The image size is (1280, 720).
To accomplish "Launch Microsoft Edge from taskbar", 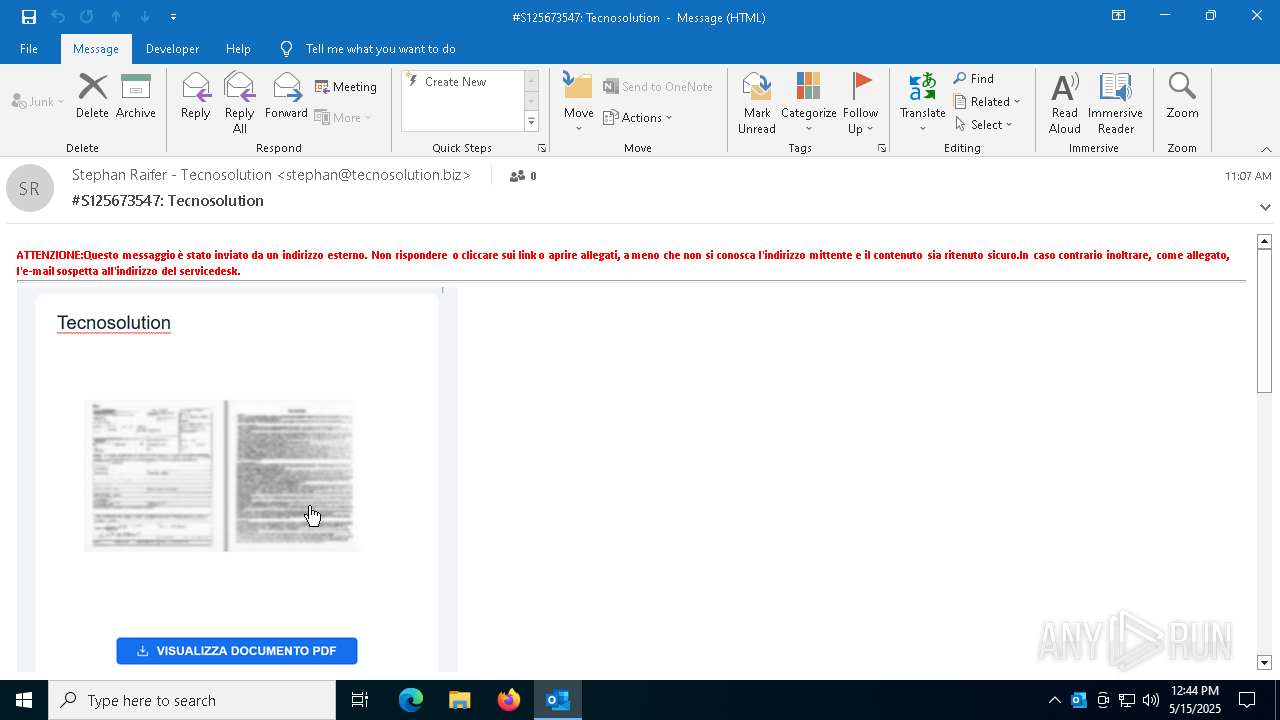I will pyautogui.click(x=411, y=700).
